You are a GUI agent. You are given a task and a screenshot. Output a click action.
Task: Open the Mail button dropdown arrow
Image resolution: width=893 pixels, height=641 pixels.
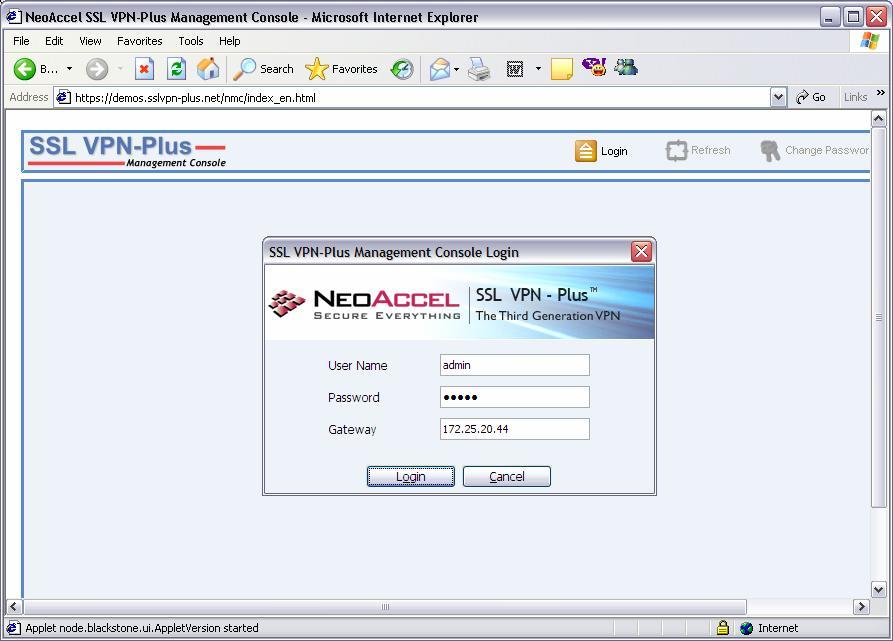coord(456,69)
